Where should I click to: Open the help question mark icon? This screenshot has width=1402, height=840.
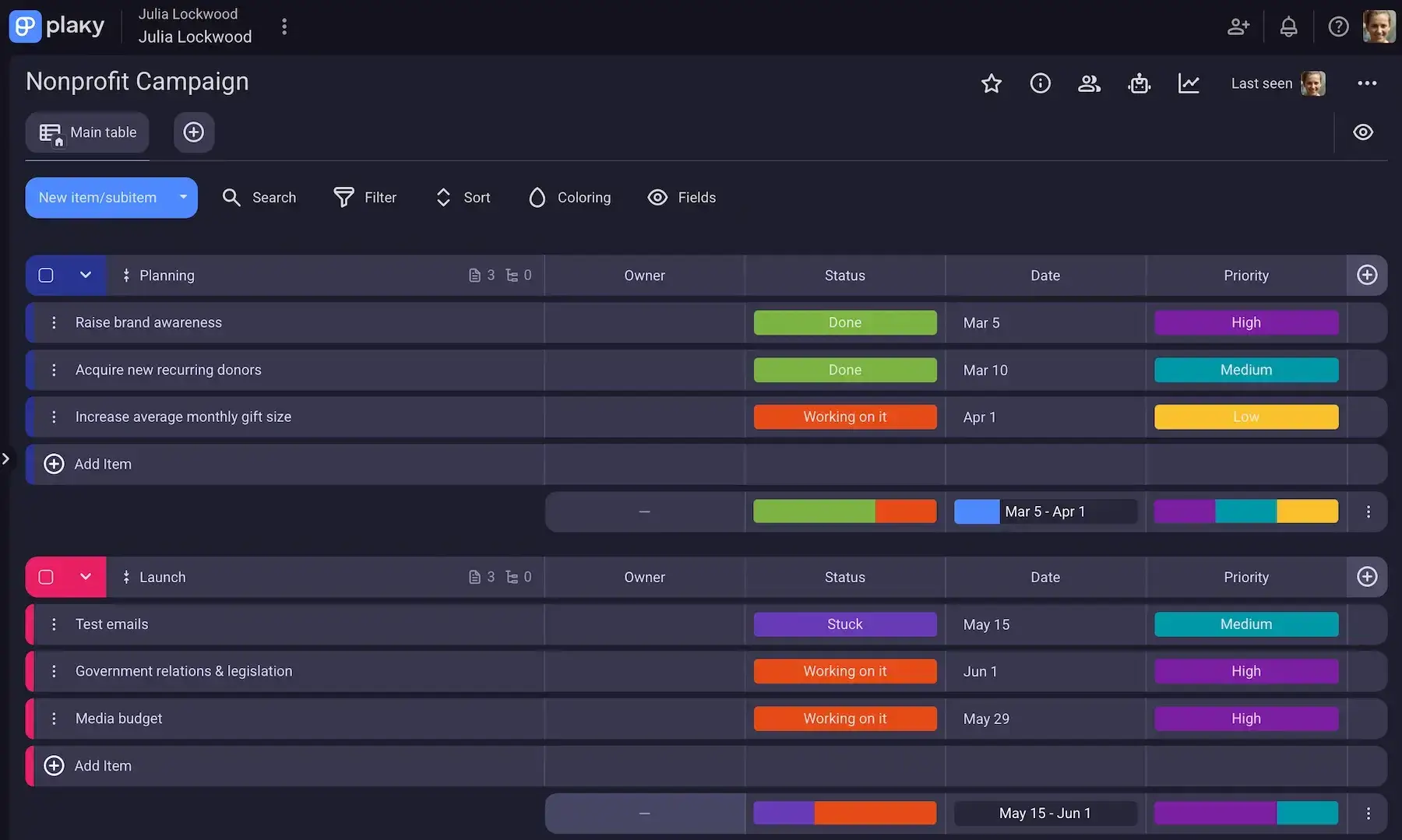point(1338,26)
